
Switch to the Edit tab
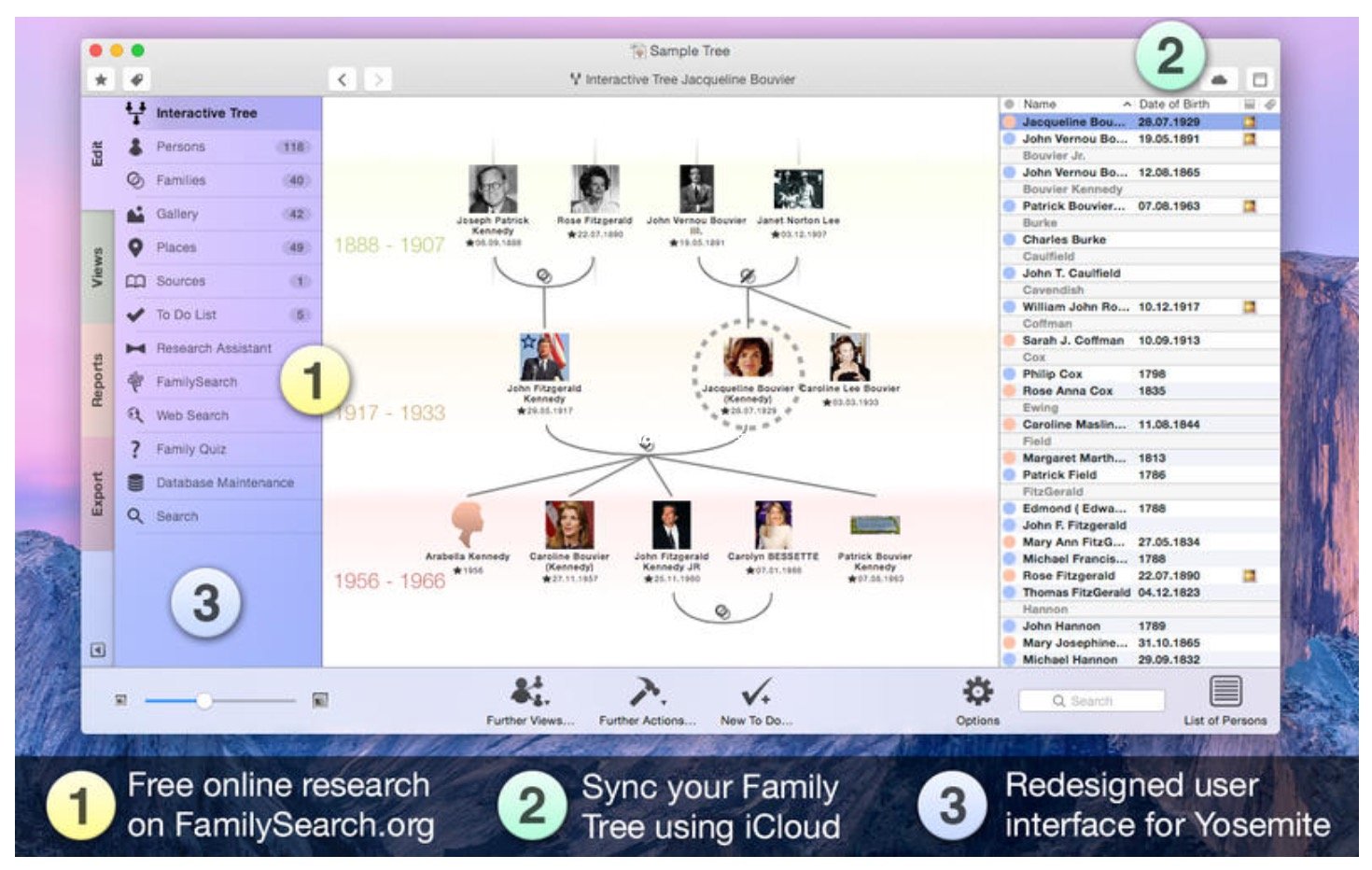97,154
